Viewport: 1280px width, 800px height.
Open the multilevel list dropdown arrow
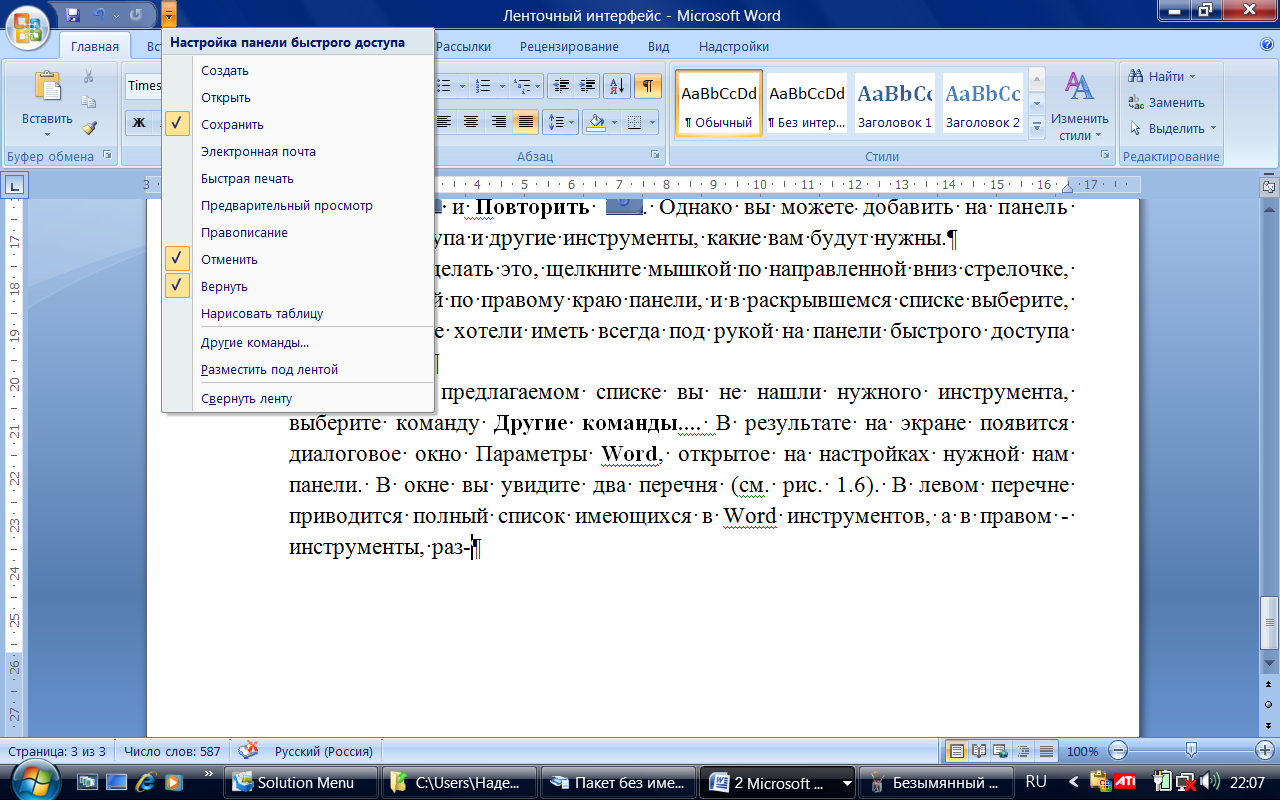click(538, 86)
